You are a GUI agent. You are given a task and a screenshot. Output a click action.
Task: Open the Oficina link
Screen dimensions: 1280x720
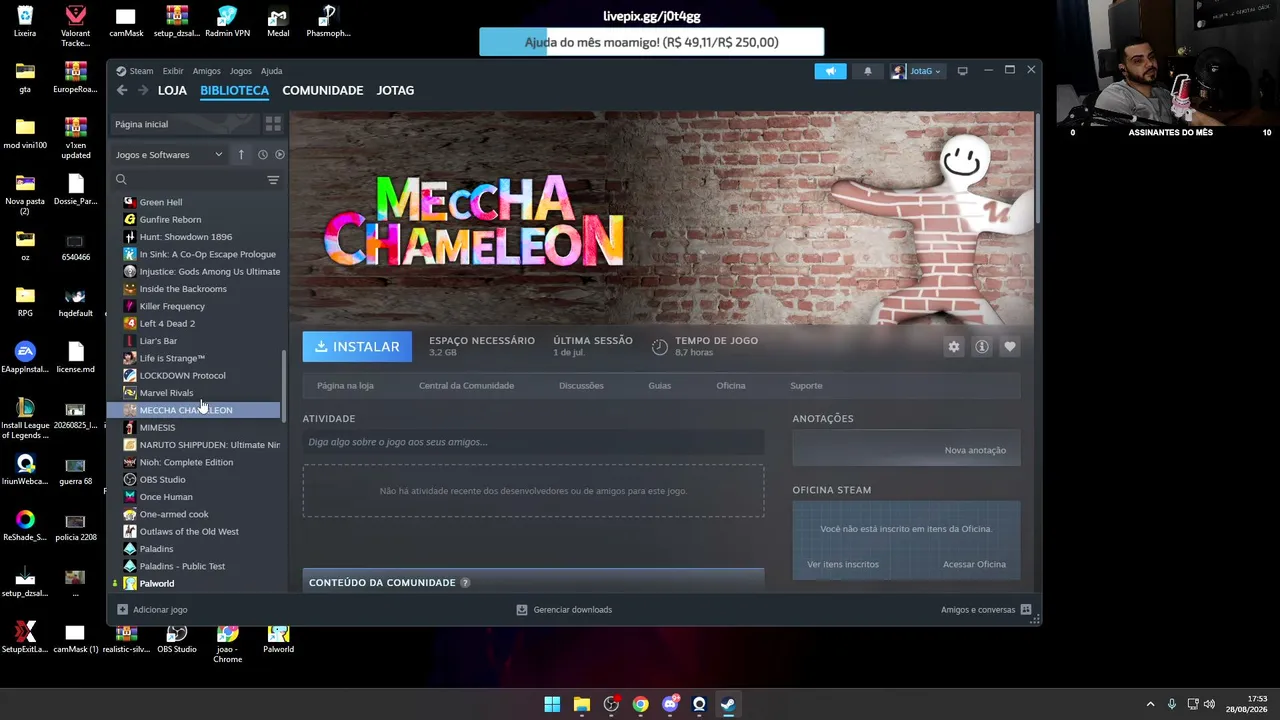coord(730,386)
